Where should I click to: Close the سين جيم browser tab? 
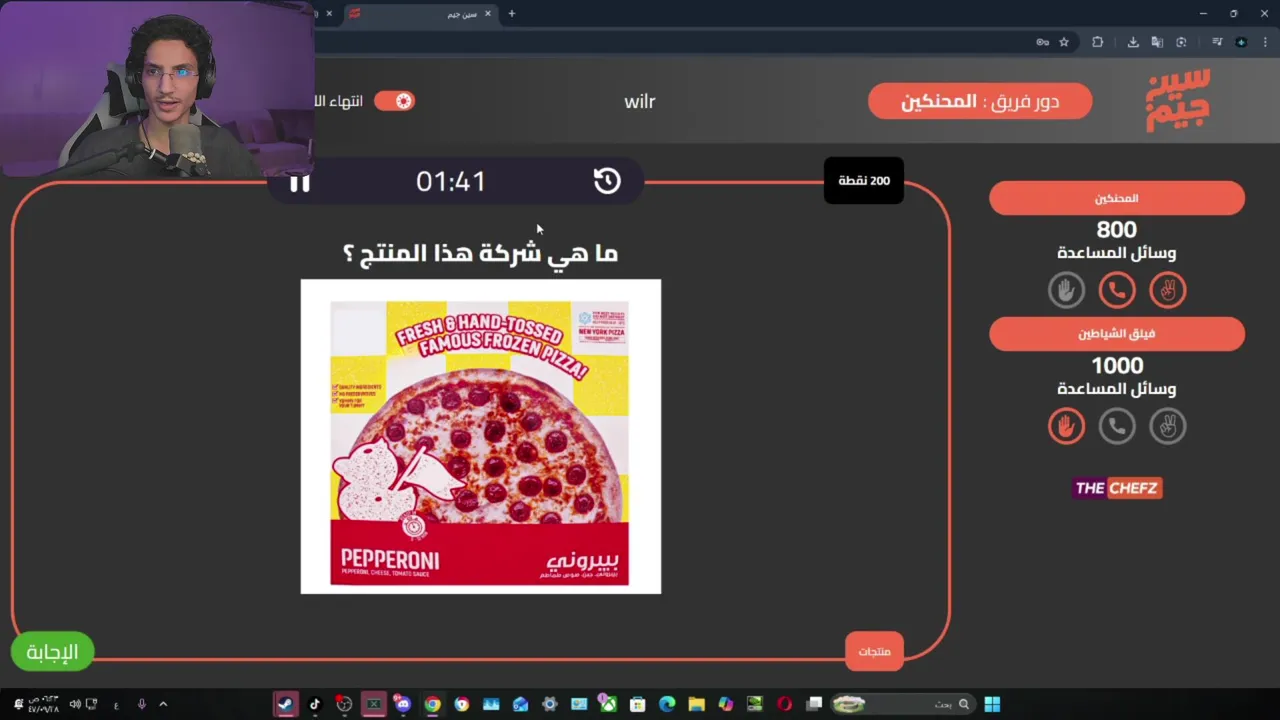point(488,14)
